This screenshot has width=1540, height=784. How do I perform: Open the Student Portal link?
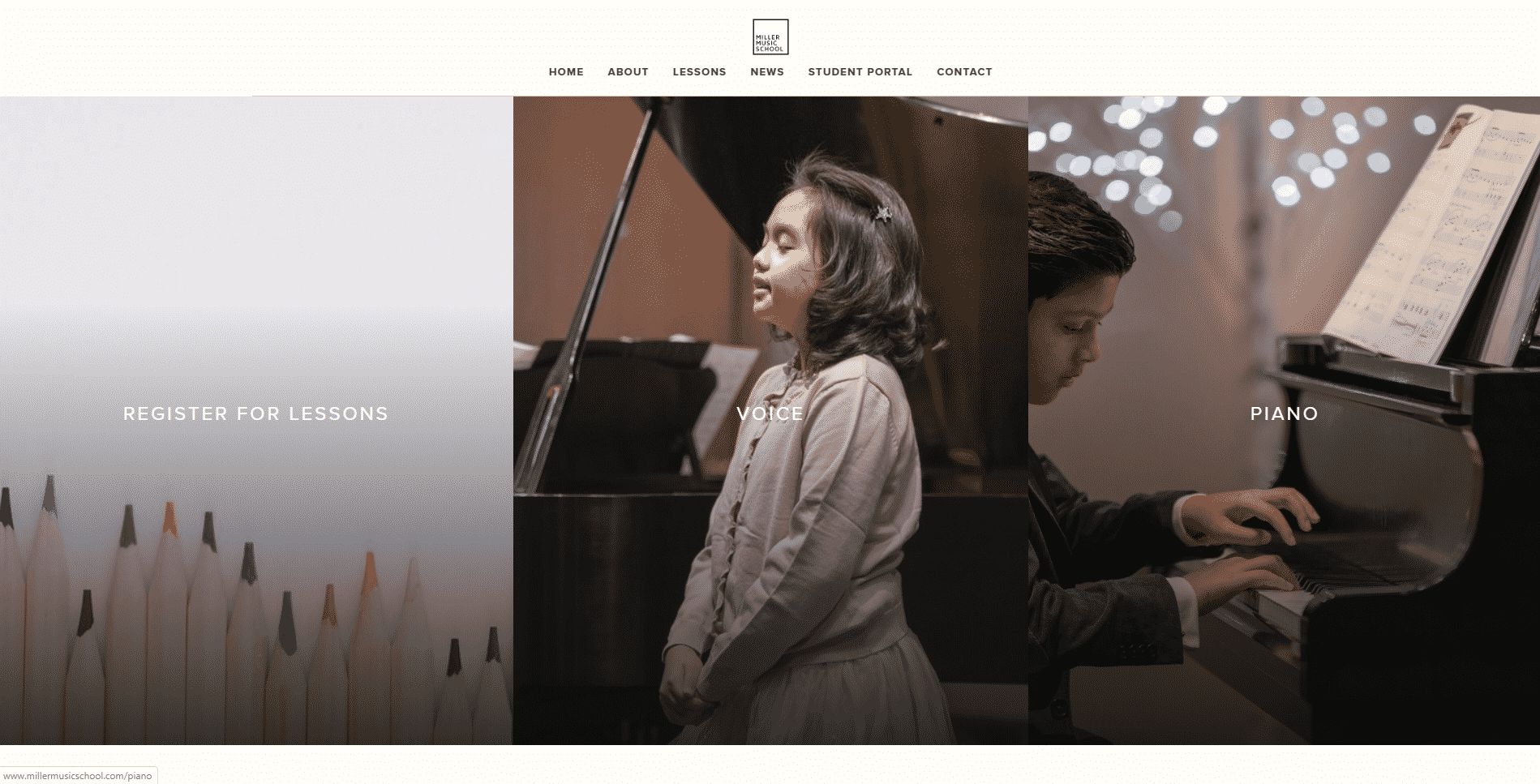pyautogui.click(x=860, y=71)
